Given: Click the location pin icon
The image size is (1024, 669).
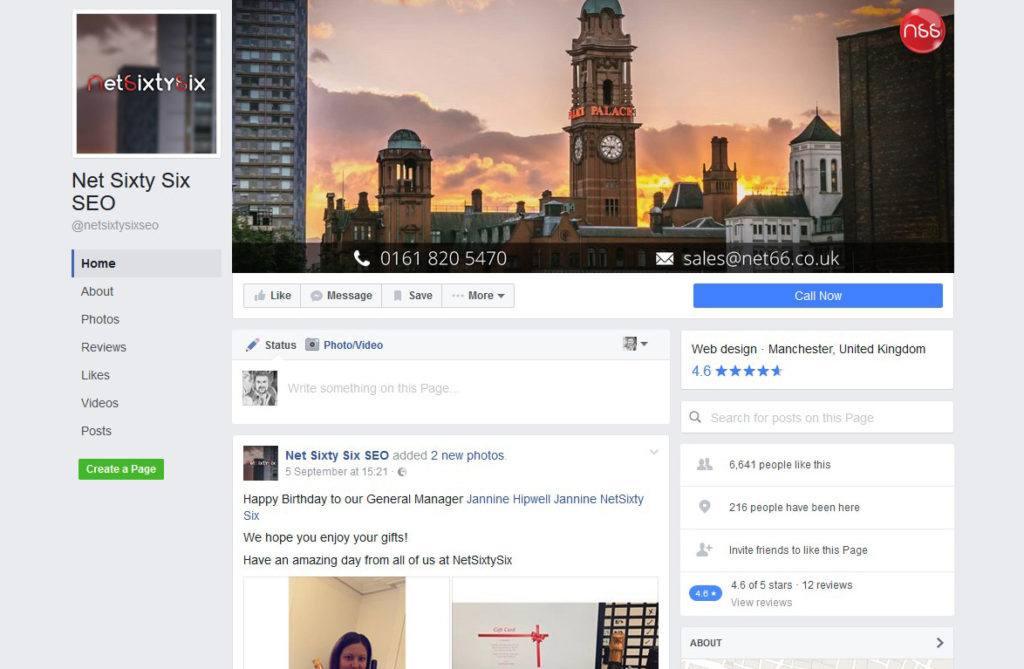Looking at the screenshot, I should 704,507.
